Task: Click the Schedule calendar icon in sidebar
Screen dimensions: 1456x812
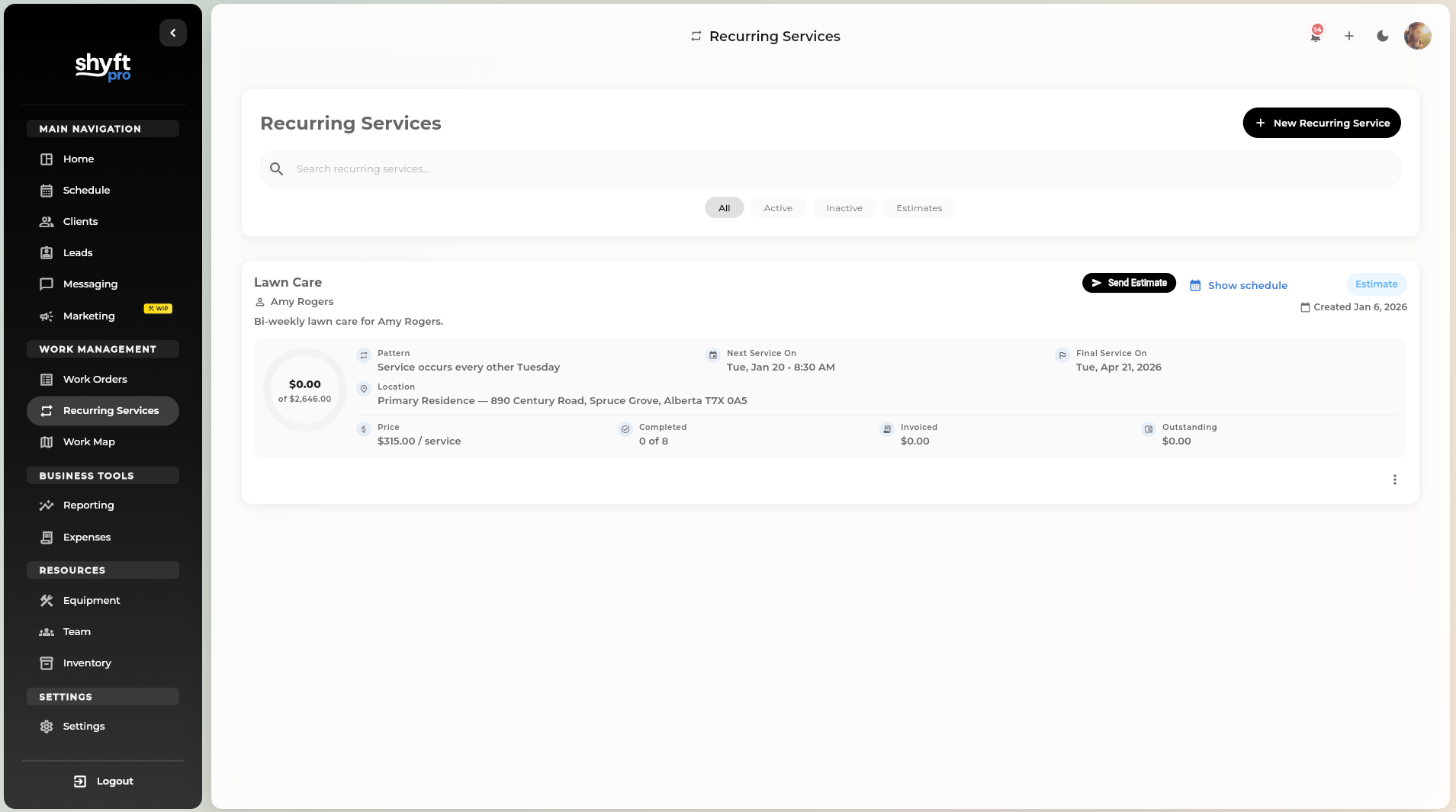Action: pos(47,191)
